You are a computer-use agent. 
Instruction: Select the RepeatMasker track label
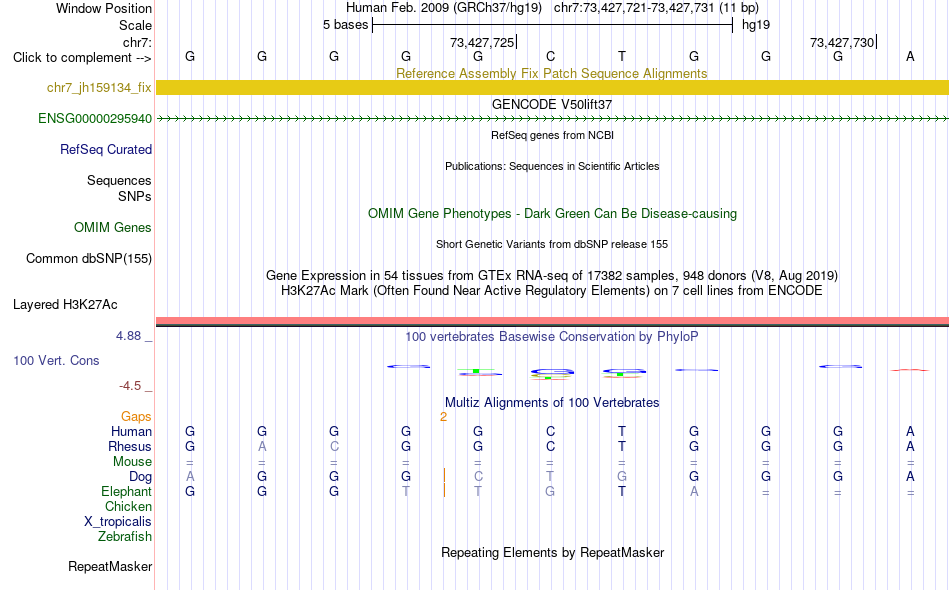tap(110, 567)
